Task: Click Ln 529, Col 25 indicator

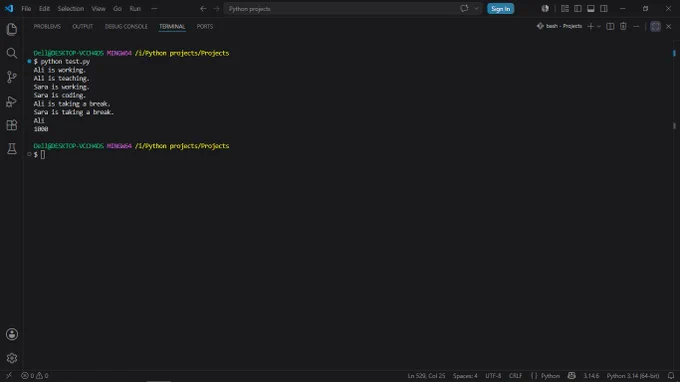Action: [426, 375]
